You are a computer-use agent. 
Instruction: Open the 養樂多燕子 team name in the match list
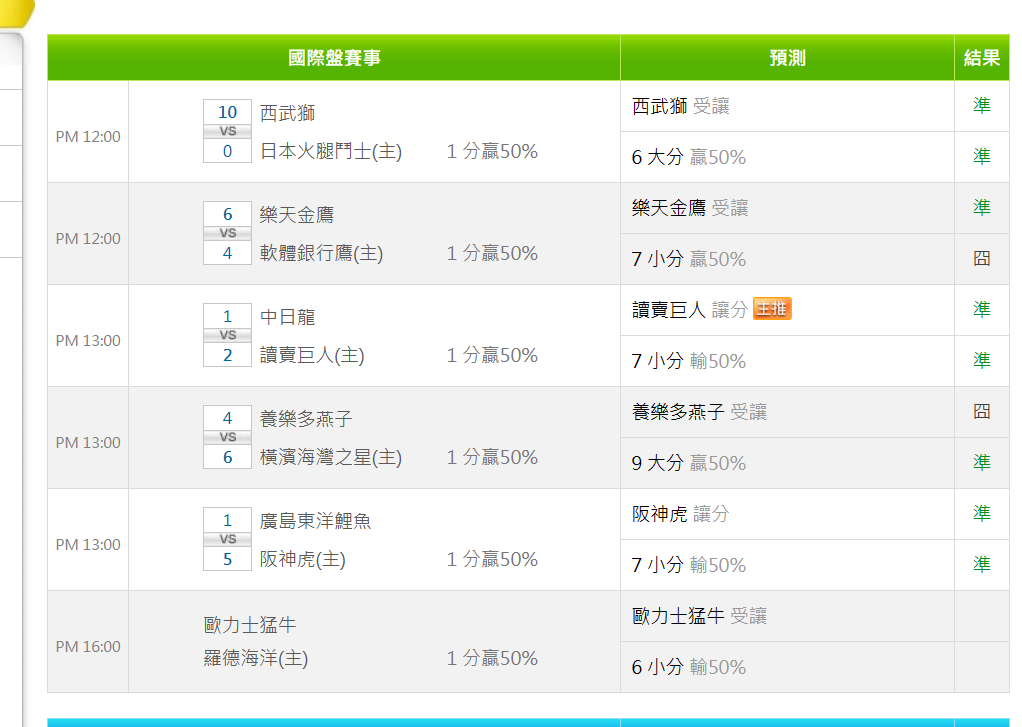click(306, 419)
